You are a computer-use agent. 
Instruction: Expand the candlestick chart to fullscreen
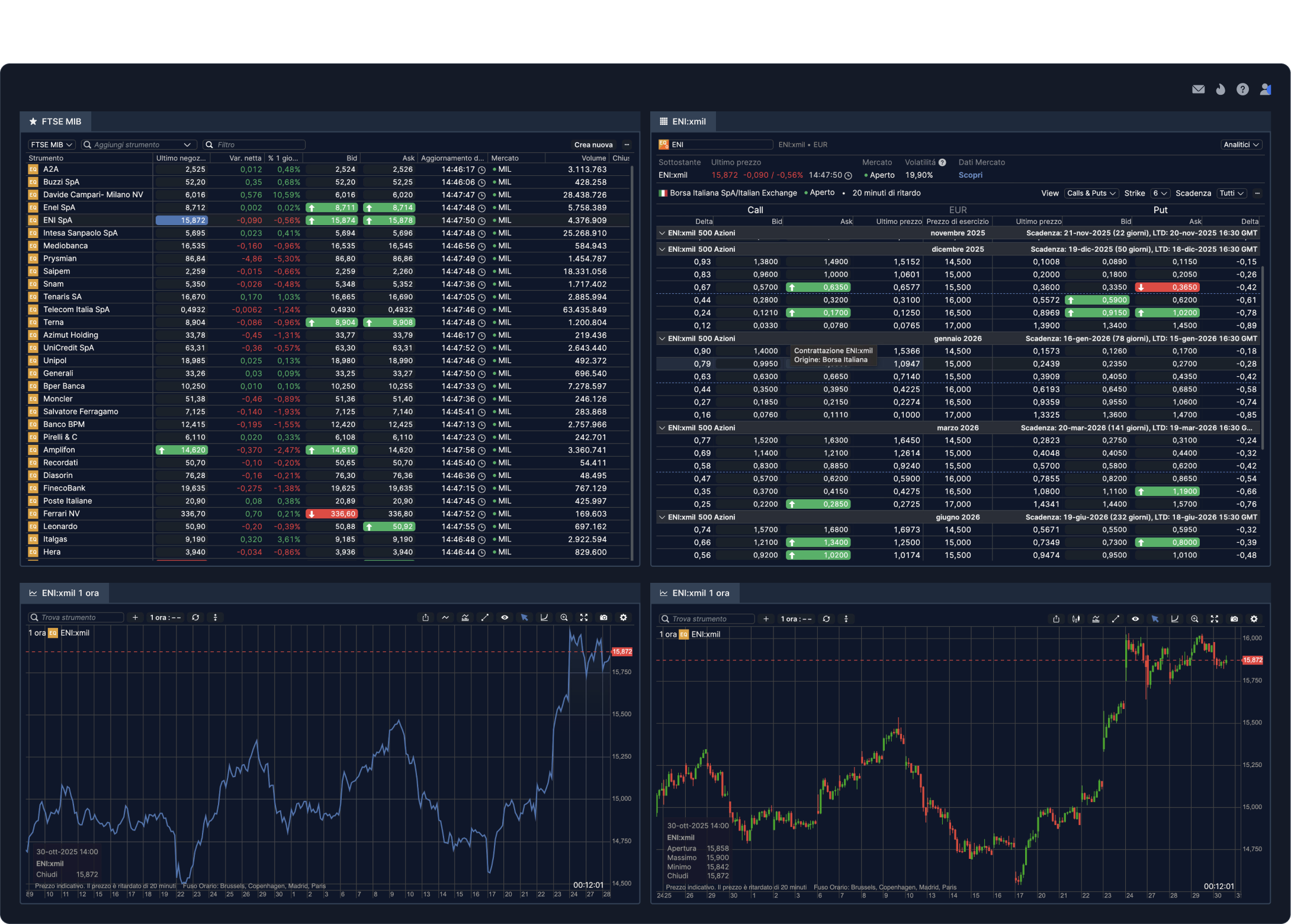(x=1215, y=618)
